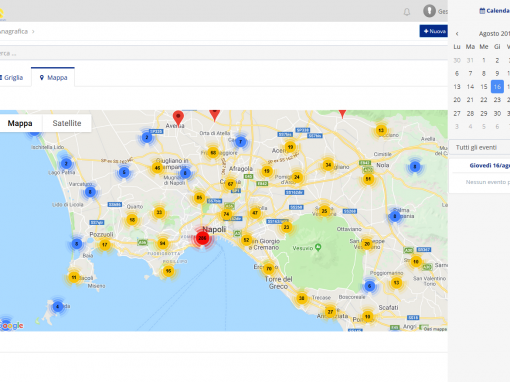Open the yellow 95 cluster at Posillipo

(x=168, y=271)
